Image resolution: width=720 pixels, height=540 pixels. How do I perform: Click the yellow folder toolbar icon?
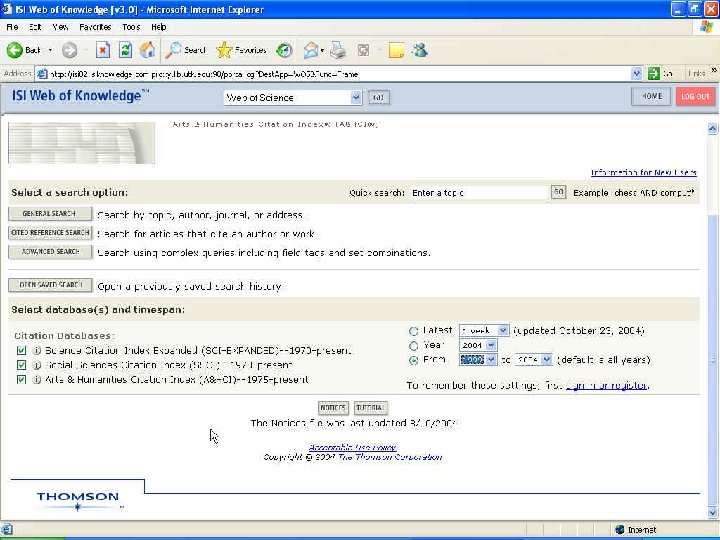396,50
